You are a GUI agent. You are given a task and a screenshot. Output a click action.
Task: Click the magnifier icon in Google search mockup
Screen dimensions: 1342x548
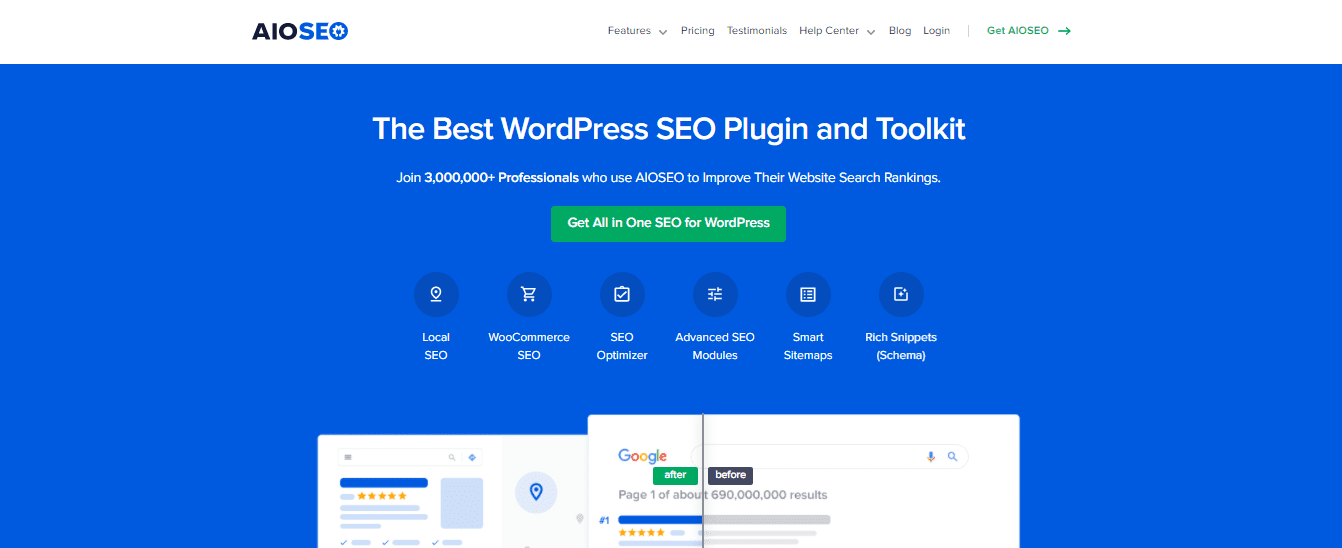coord(952,457)
